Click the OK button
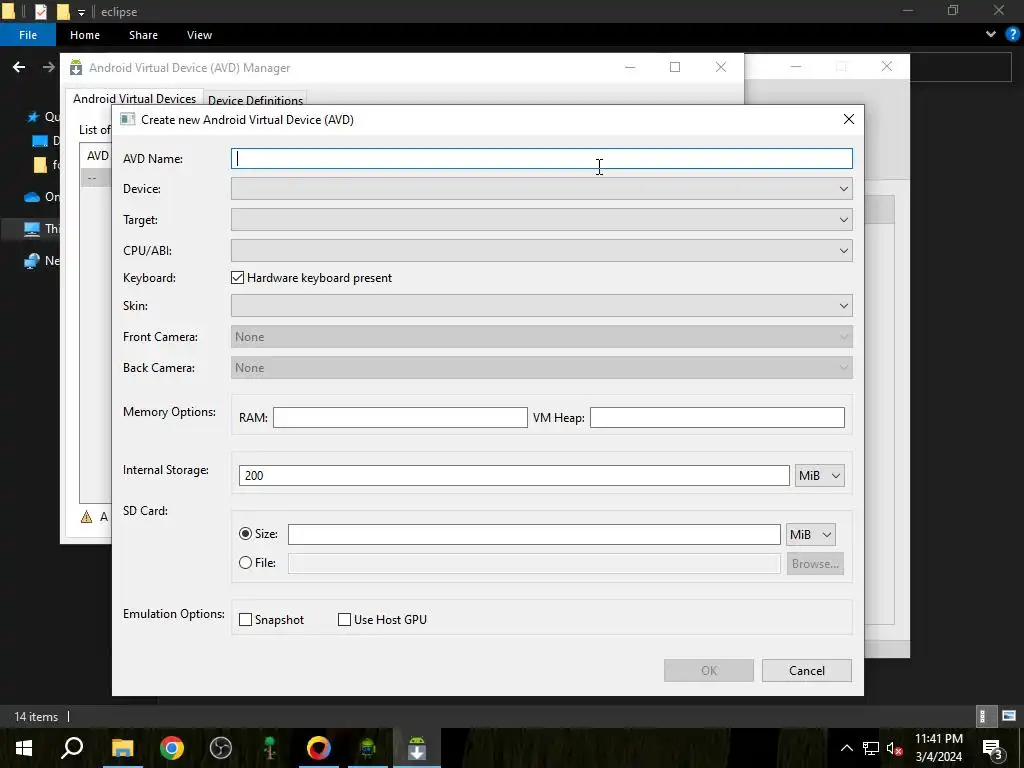The height and width of the screenshot is (768, 1024). tap(709, 671)
